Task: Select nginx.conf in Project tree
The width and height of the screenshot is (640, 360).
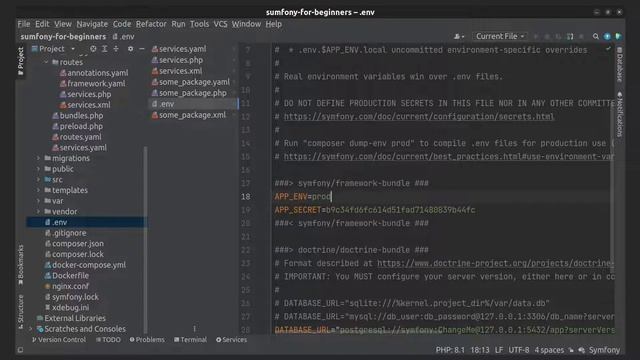Action: click(x=67, y=286)
